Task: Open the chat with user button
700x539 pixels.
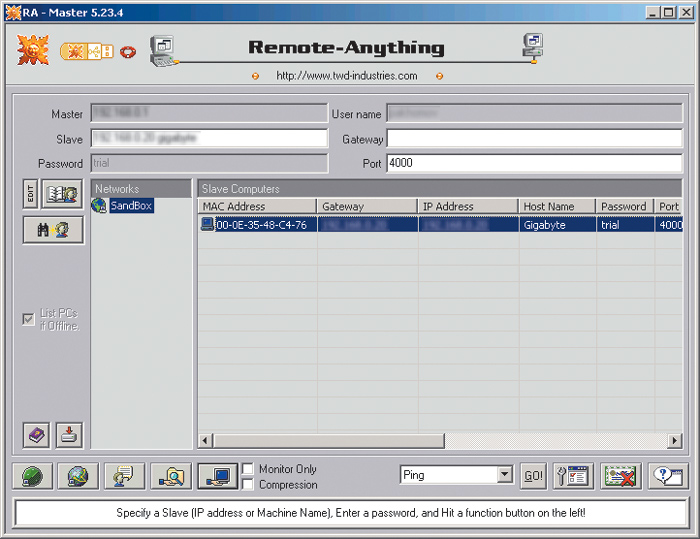Action: [125, 476]
